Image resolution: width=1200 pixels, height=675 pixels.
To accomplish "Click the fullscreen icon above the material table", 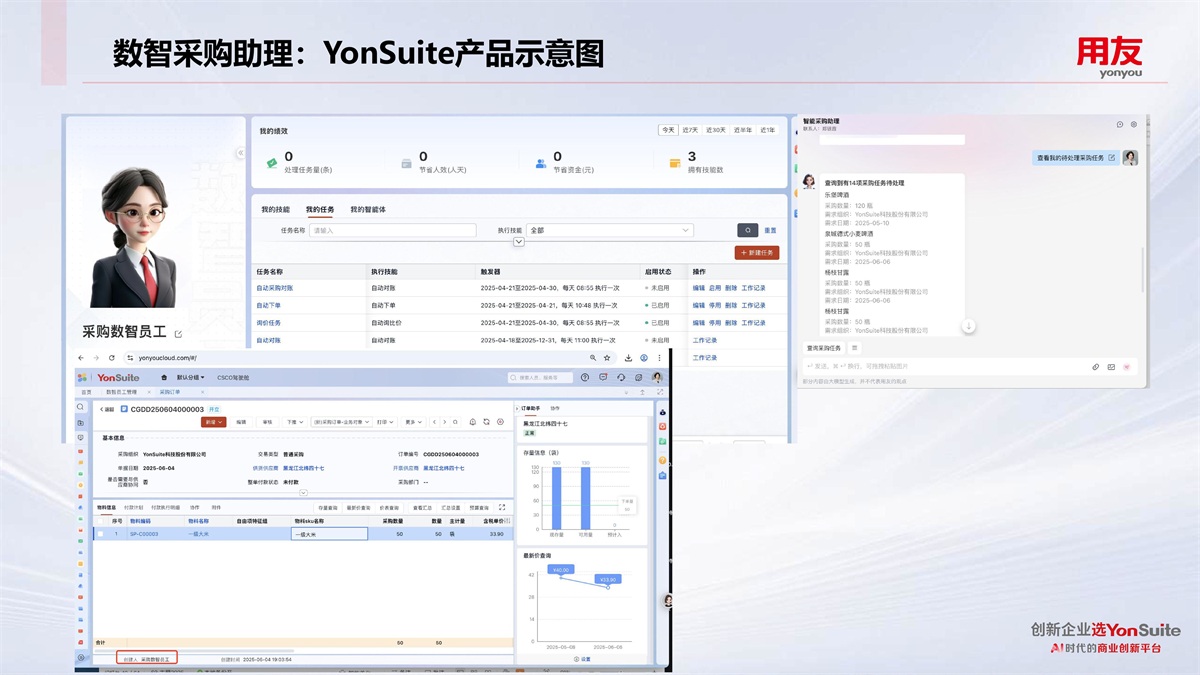I will click(502, 508).
